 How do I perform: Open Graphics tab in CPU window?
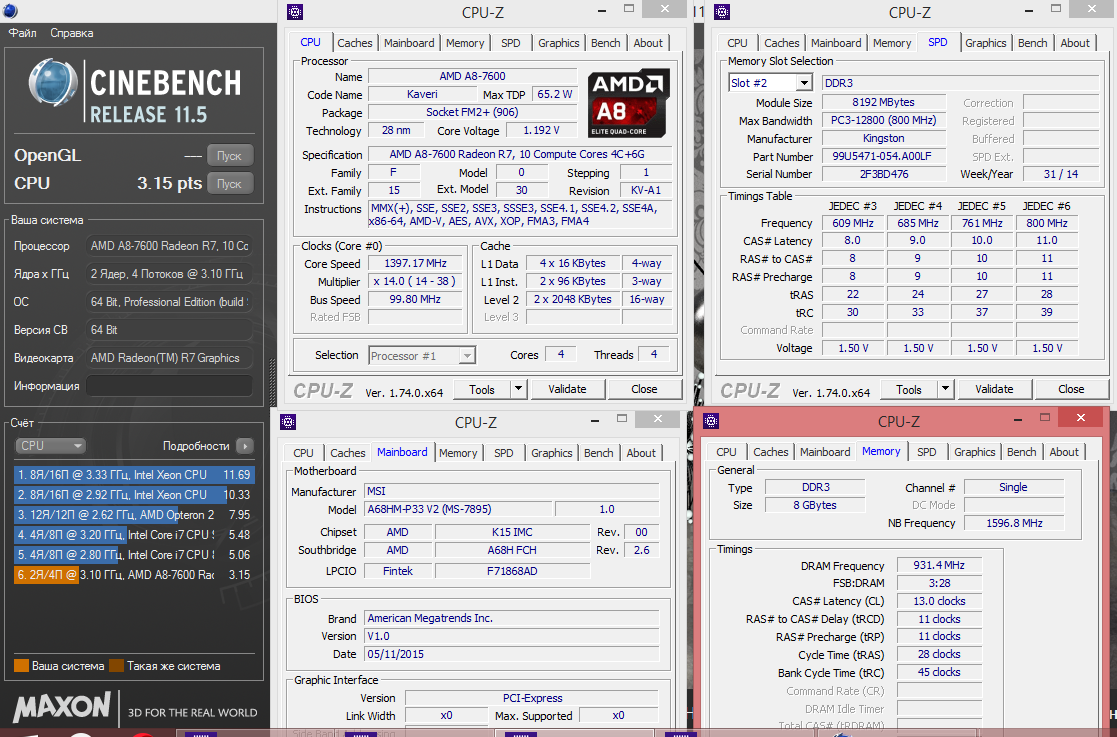tap(558, 43)
